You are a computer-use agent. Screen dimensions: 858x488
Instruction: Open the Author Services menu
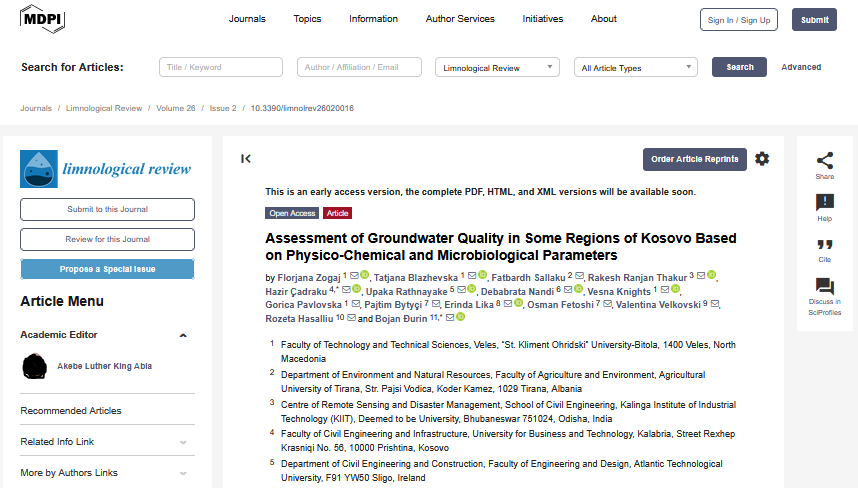pos(460,19)
